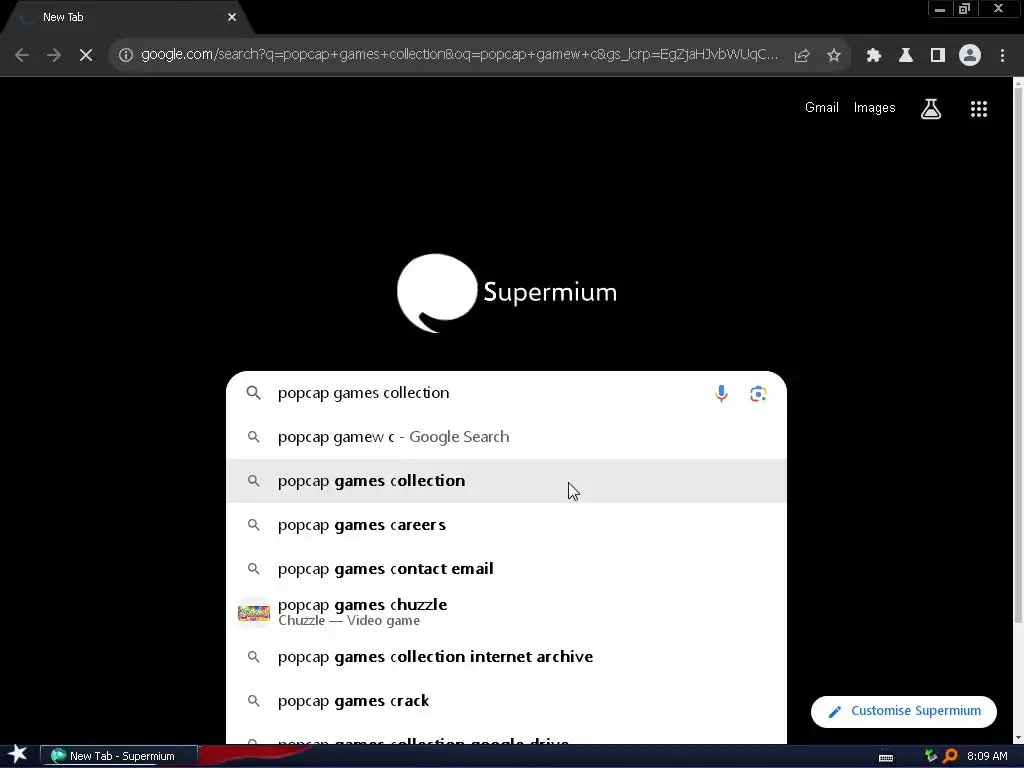Open Google Lens image search icon

[758, 393]
